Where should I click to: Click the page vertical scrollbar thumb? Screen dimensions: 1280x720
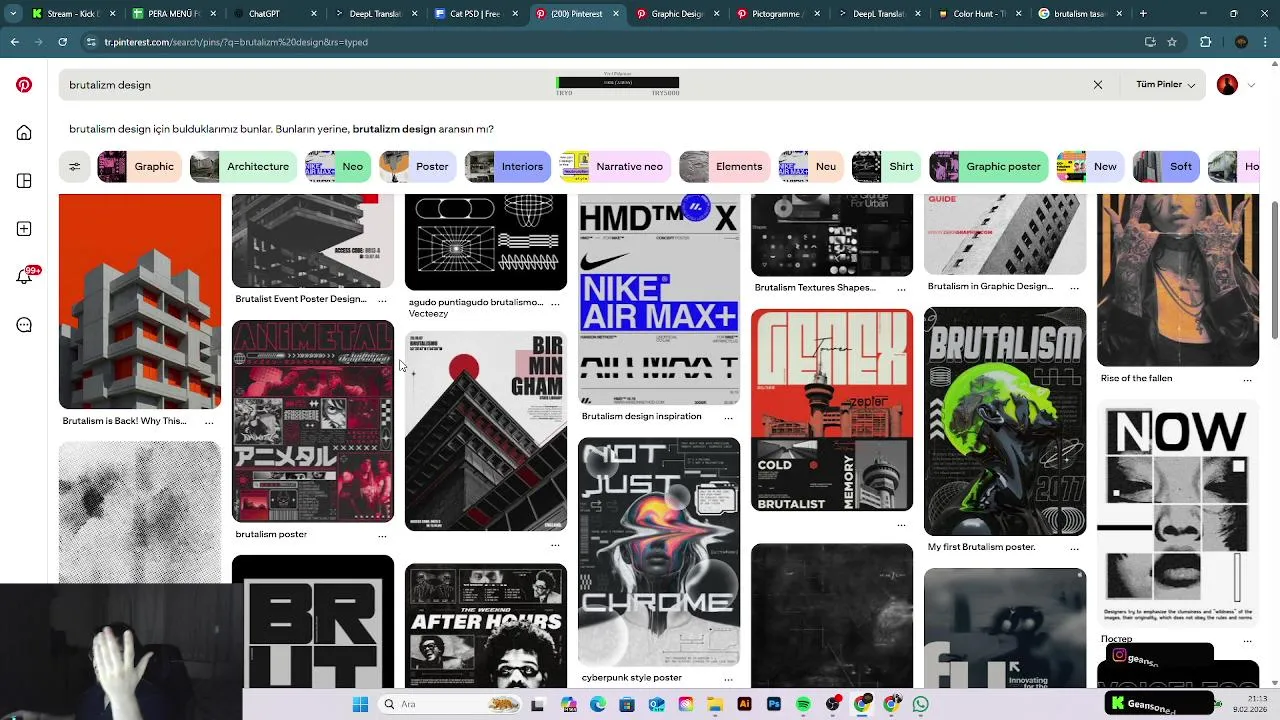coord(1274,270)
